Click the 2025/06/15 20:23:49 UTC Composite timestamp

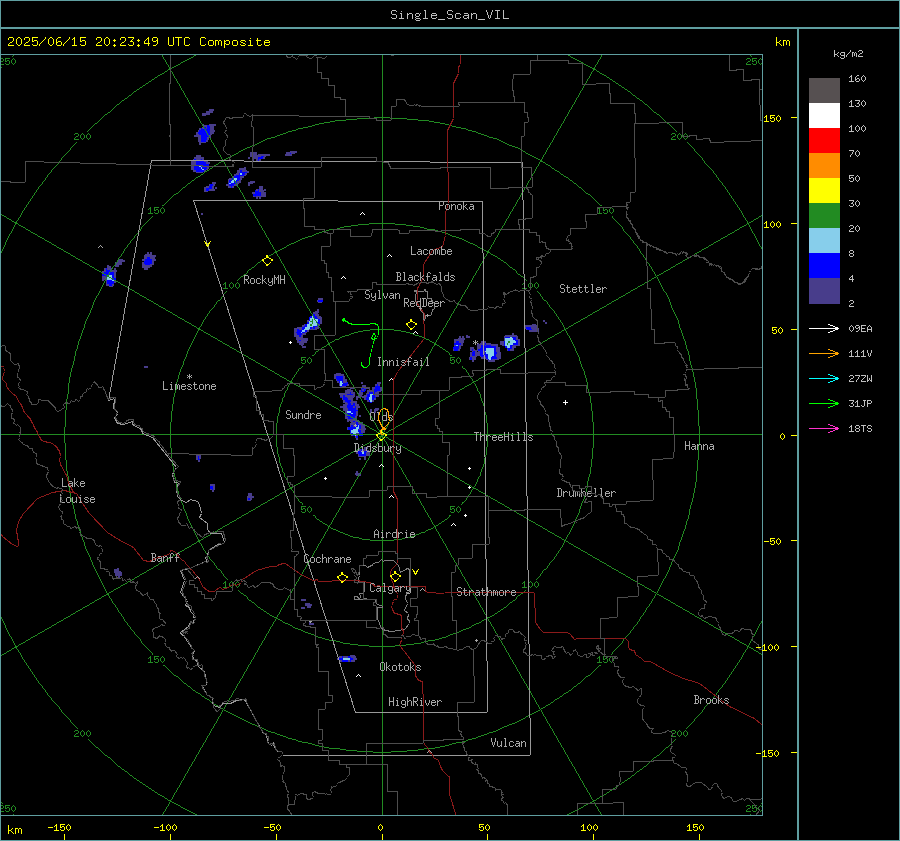point(138,42)
